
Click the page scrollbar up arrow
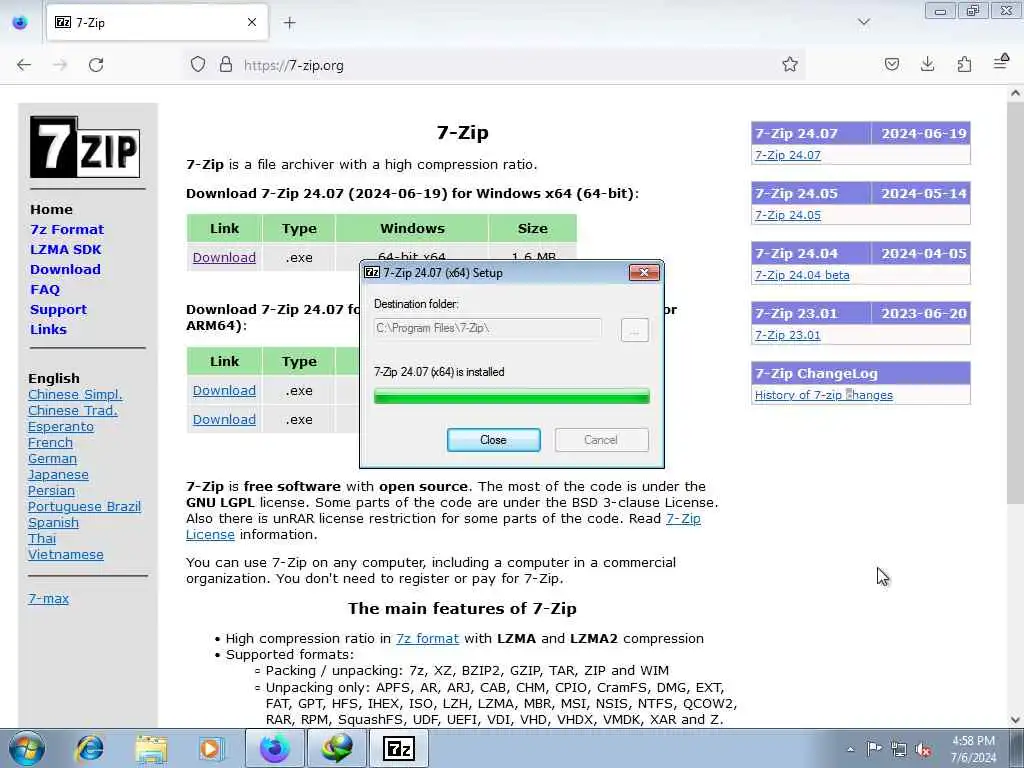point(1015,93)
